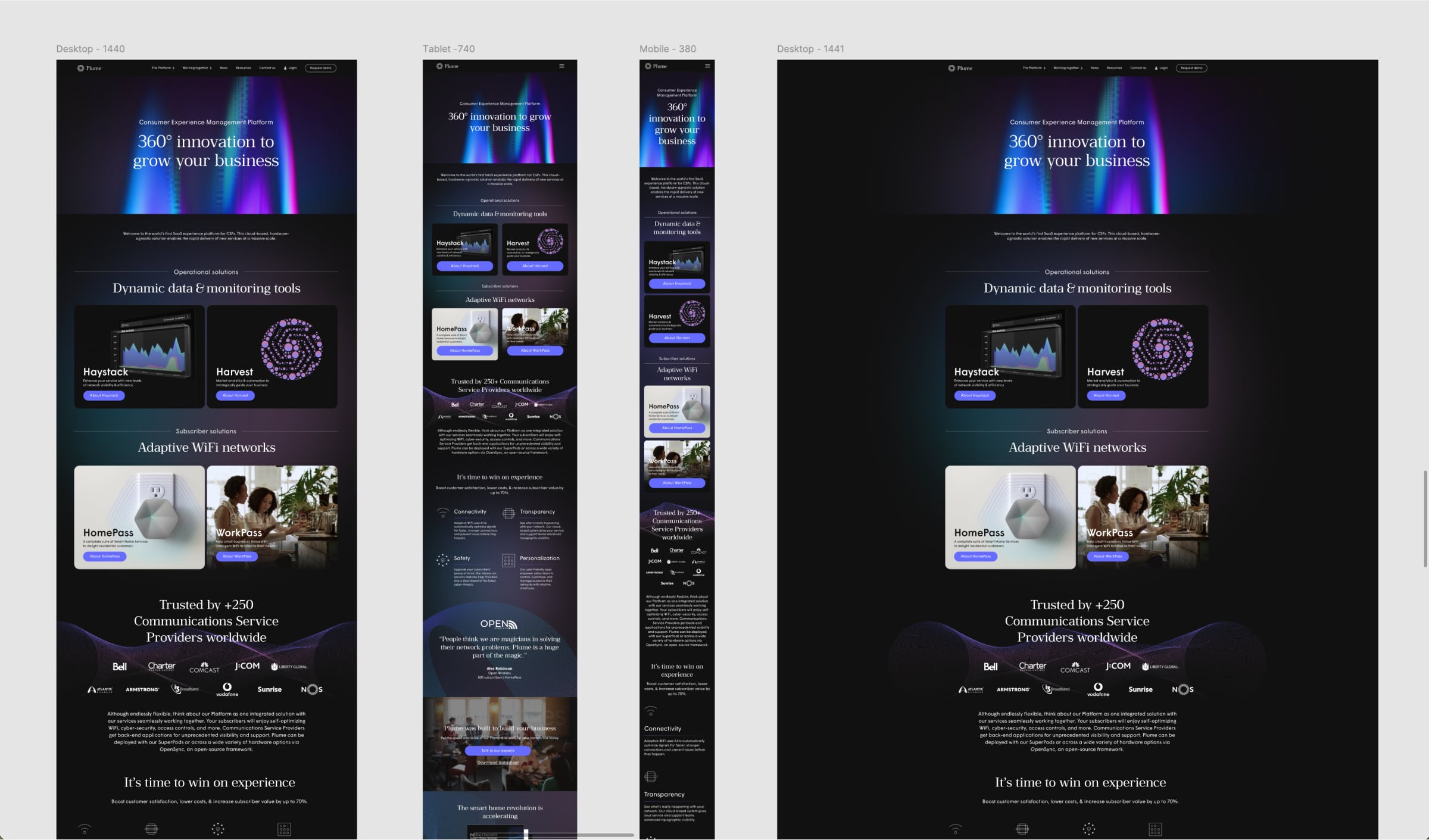This screenshot has height=840, width=1429.
Task: Click Talk to our experts button in Tablet frame
Action: pyautogui.click(x=498, y=751)
